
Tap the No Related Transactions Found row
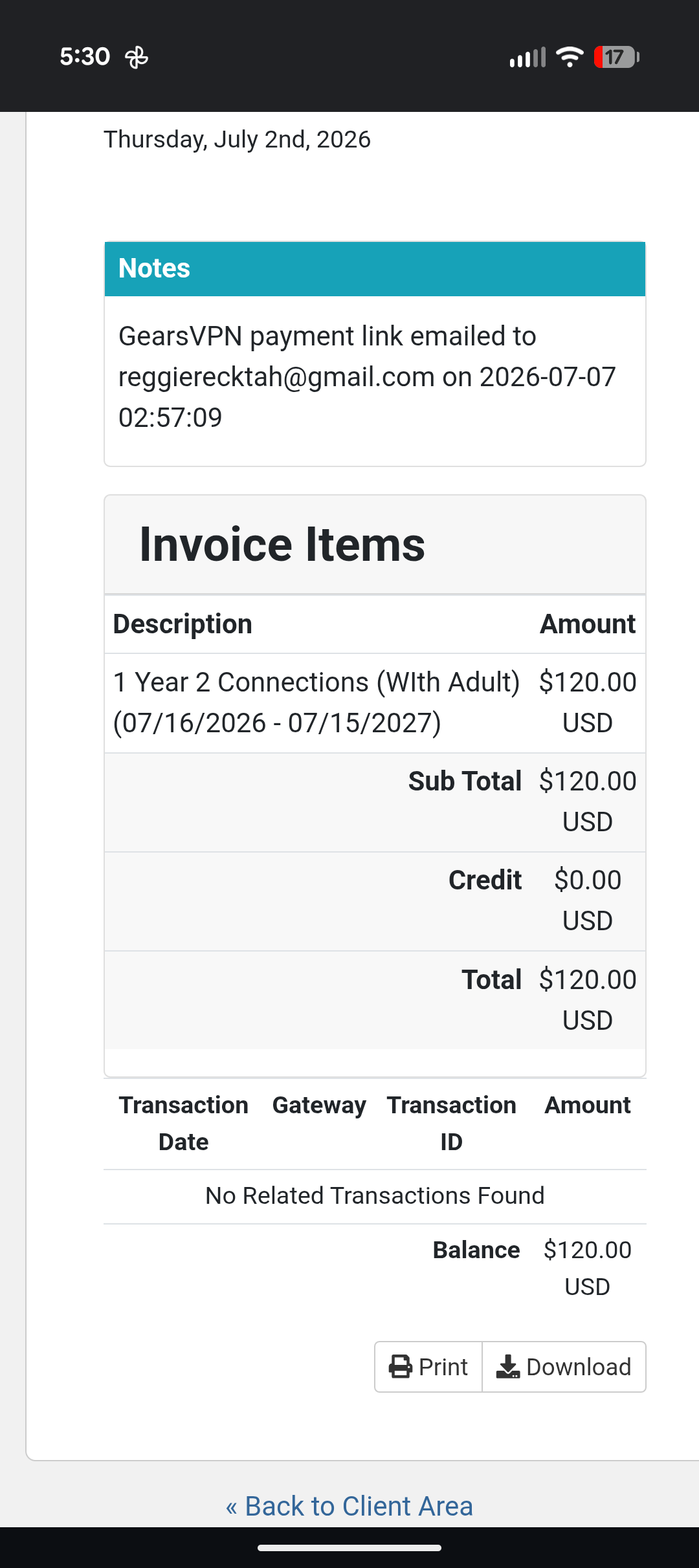375,1196
